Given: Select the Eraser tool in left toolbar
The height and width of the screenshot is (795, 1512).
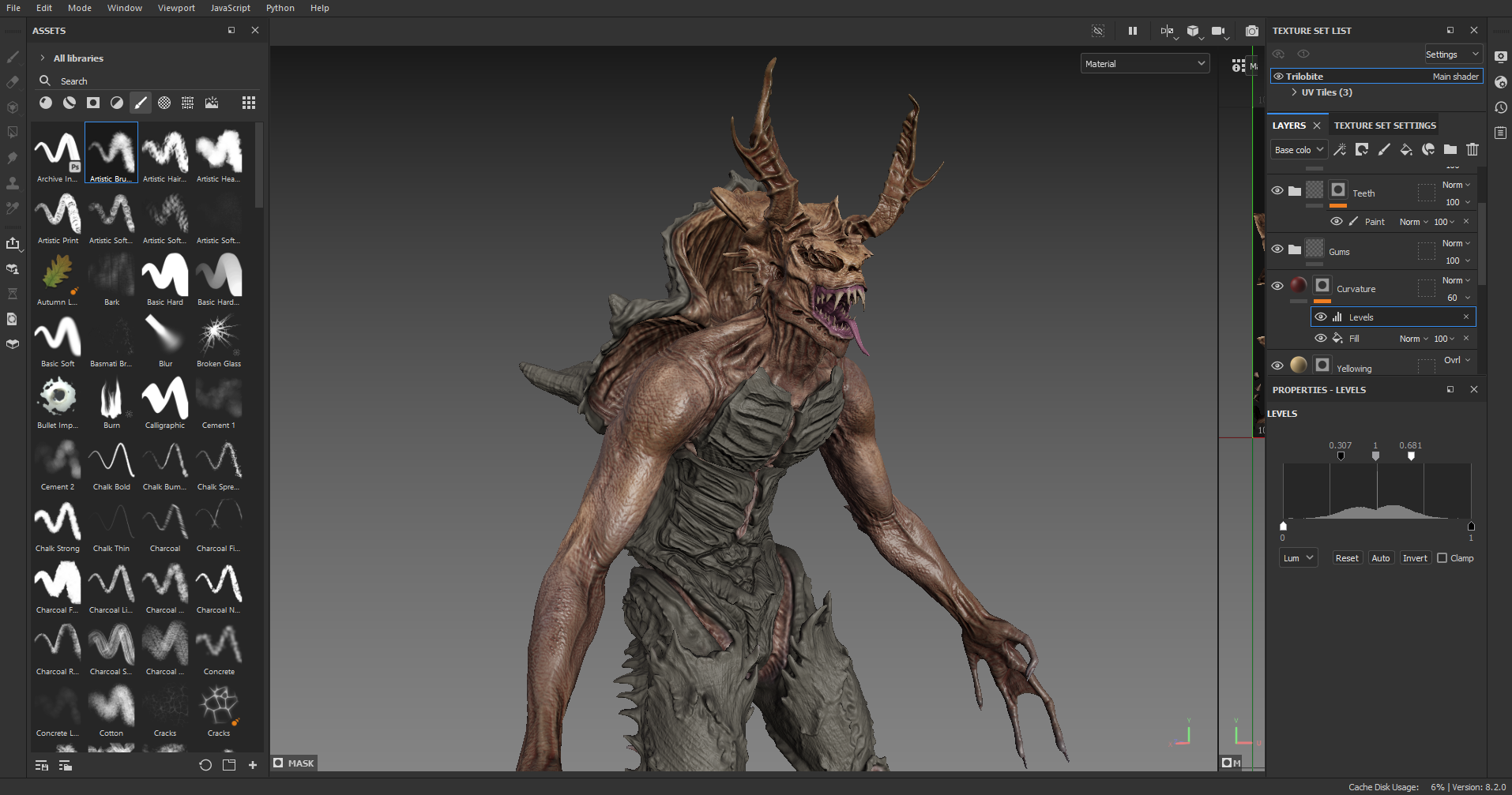Looking at the screenshot, I should pos(13,82).
